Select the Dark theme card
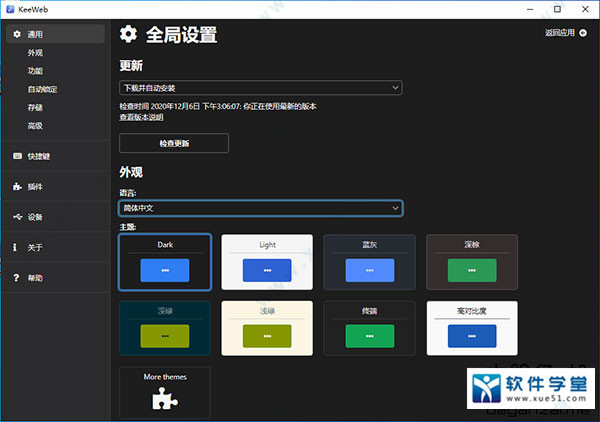This screenshot has width=600, height=422. point(165,262)
